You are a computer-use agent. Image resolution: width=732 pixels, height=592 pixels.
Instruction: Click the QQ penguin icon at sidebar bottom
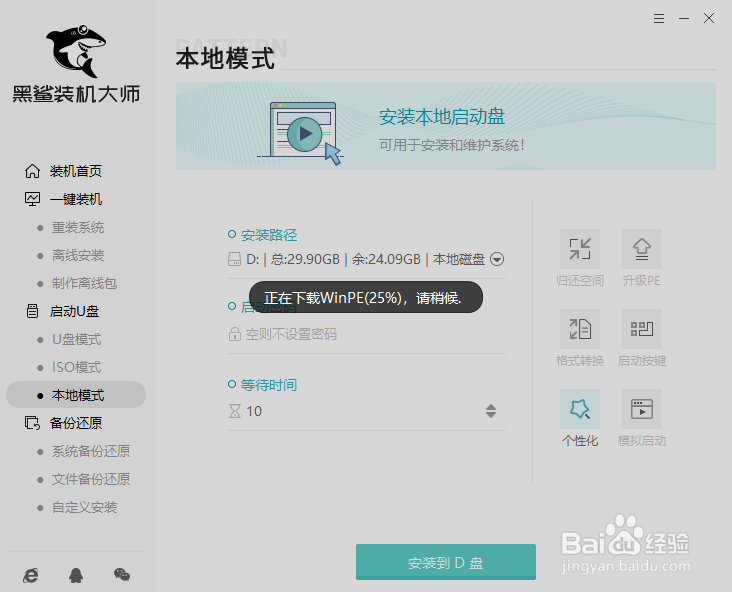pos(76,575)
